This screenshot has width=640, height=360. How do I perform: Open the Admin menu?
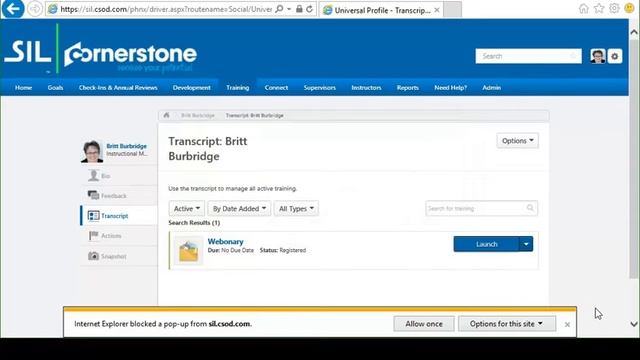491,87
